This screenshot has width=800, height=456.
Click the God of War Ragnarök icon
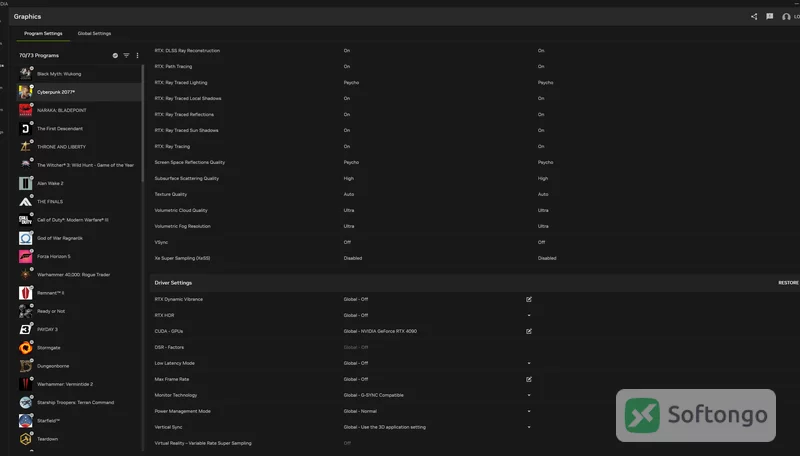[26, 238]
